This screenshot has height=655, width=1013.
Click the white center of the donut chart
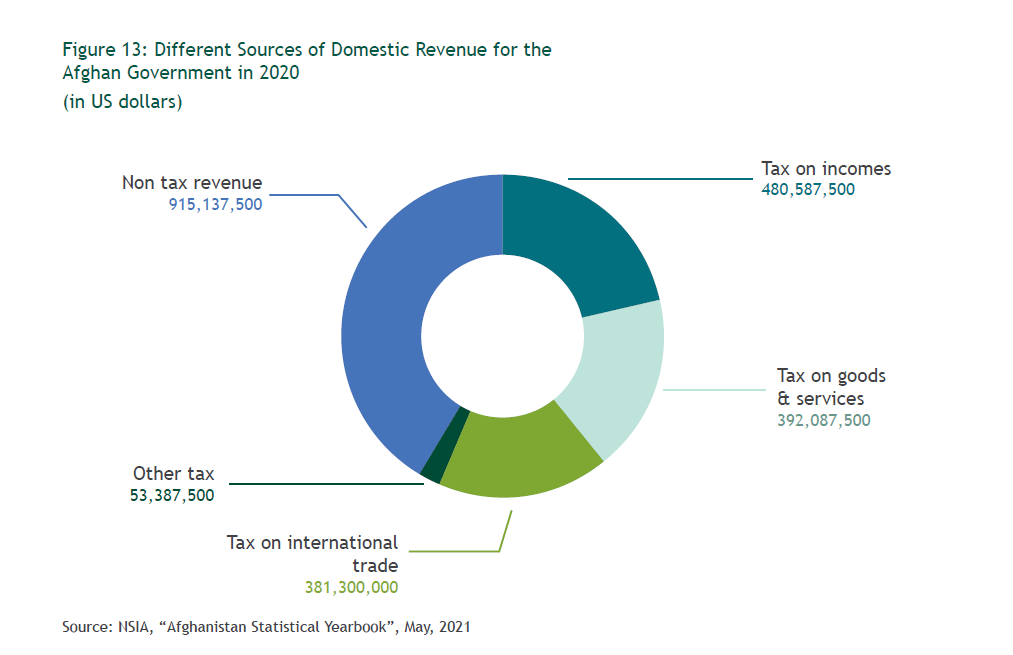(x=502, y=336)
